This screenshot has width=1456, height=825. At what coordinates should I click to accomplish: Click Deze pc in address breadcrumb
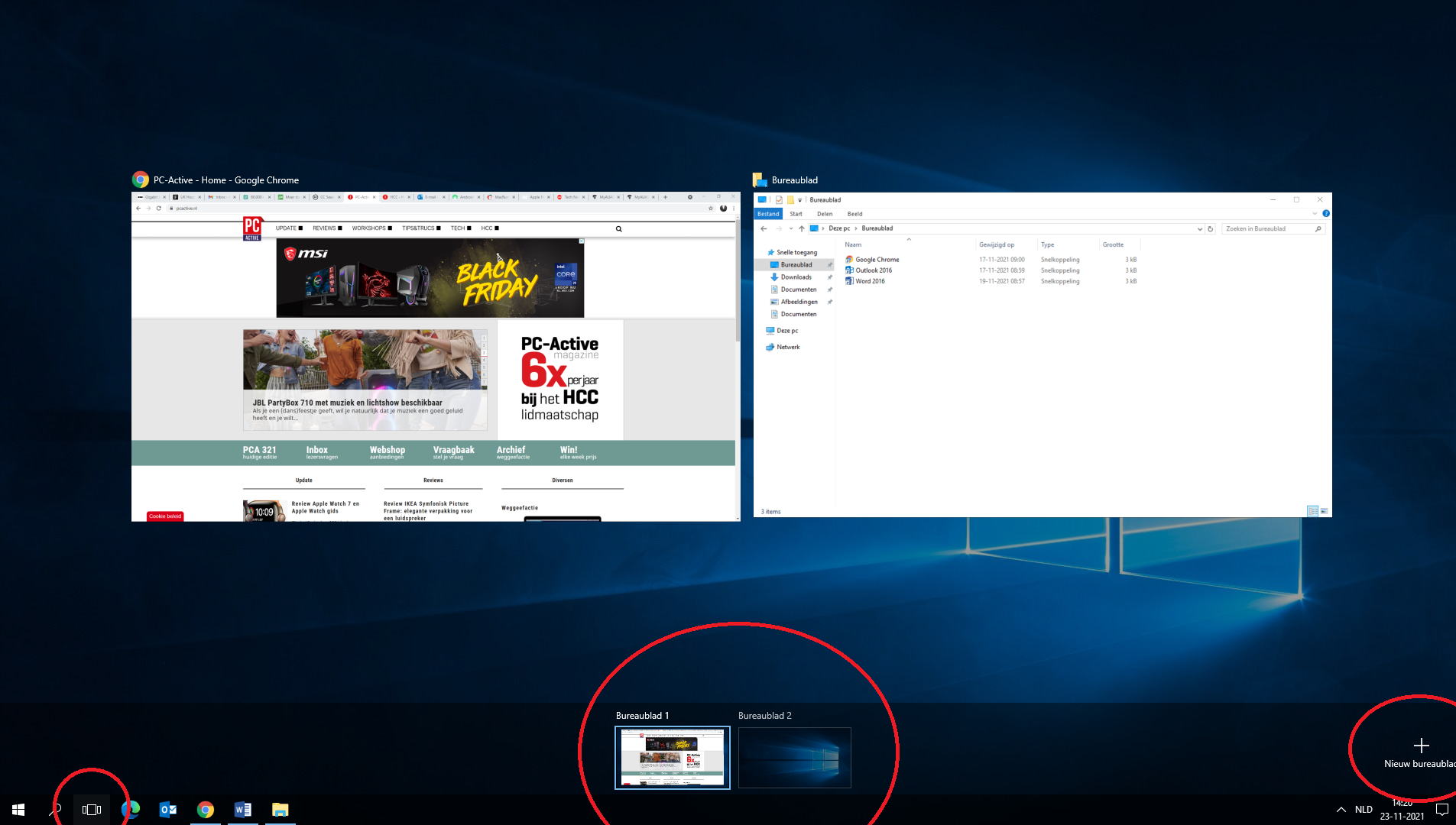(838, 228)
